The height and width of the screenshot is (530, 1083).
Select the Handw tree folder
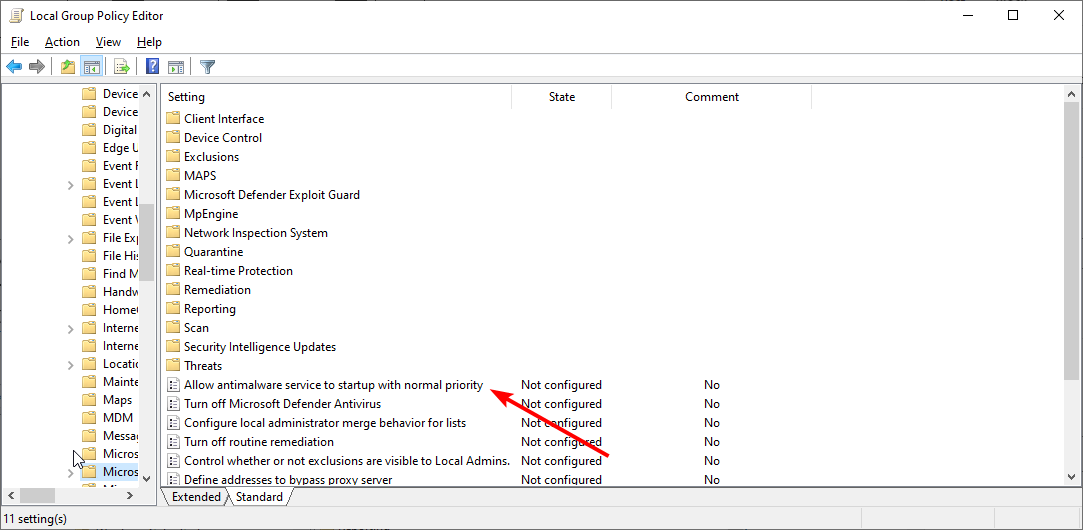coord(111,292)
